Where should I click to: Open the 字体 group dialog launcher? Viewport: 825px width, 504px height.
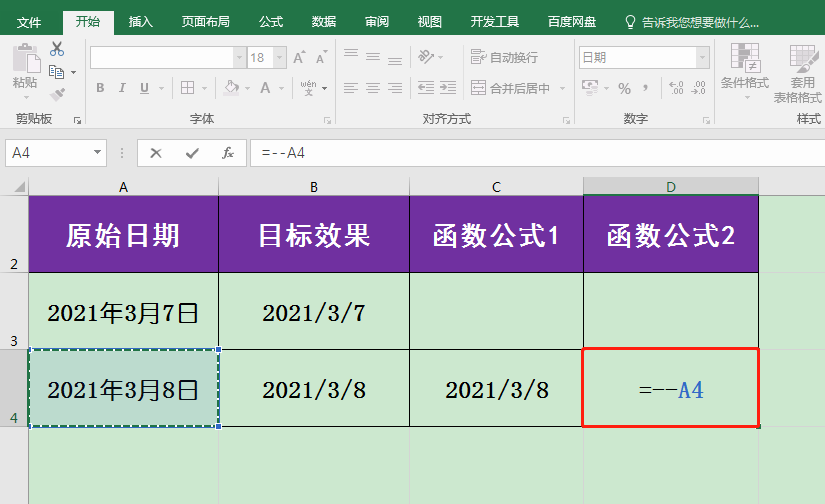(327, 120)
